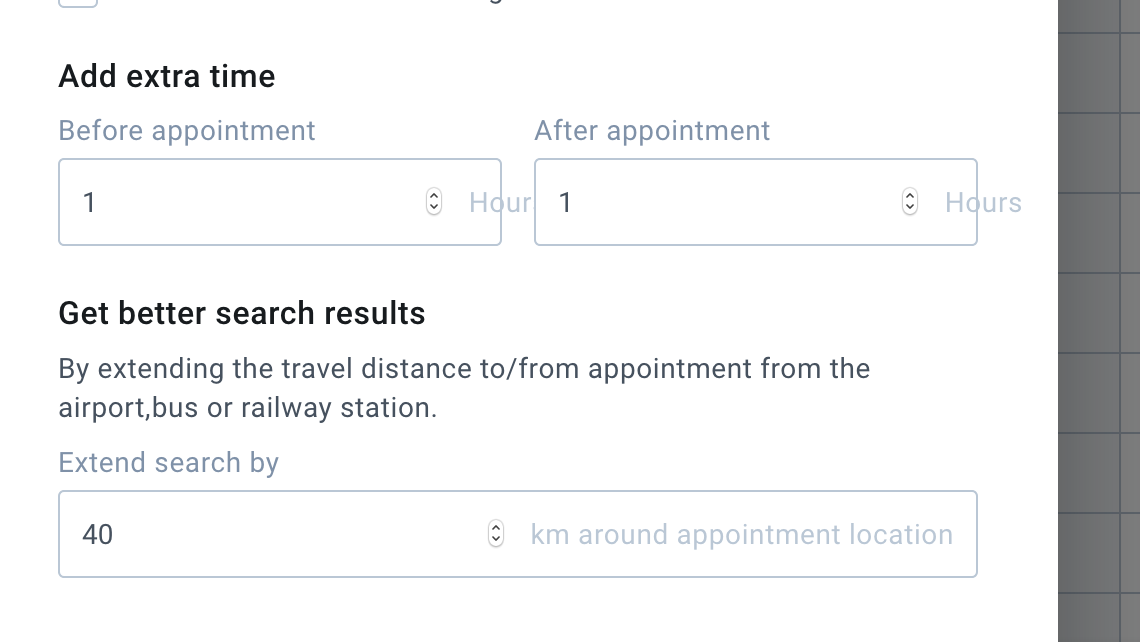Image resolution: width=1140 pixels, height=642 pixels.
Task: Click the Before appointment stepper up arrow
Action: pos(434,197)
